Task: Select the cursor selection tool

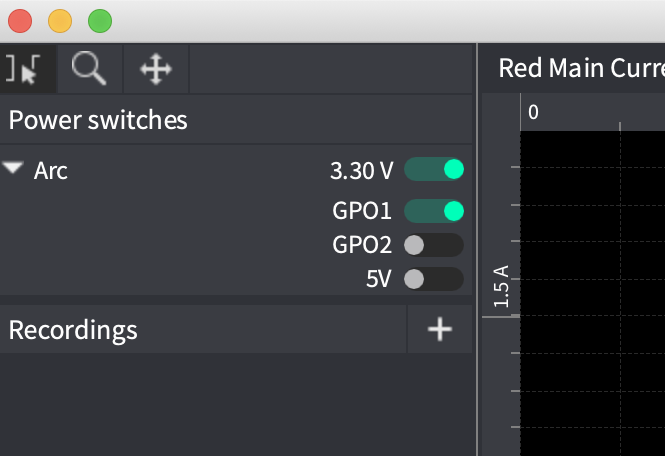Action: [x=24, y=69]
